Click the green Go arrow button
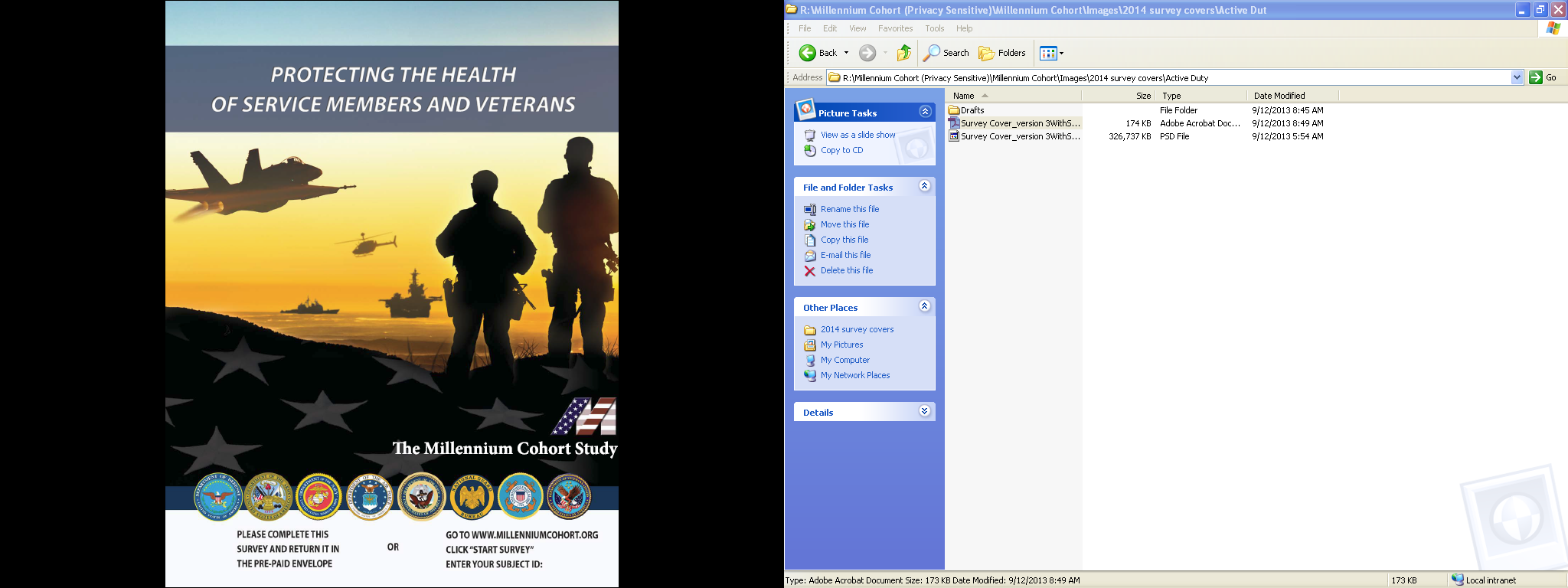Viewport: 1568px width, 588px height. pyautogui.click(x=1535, y=77)
